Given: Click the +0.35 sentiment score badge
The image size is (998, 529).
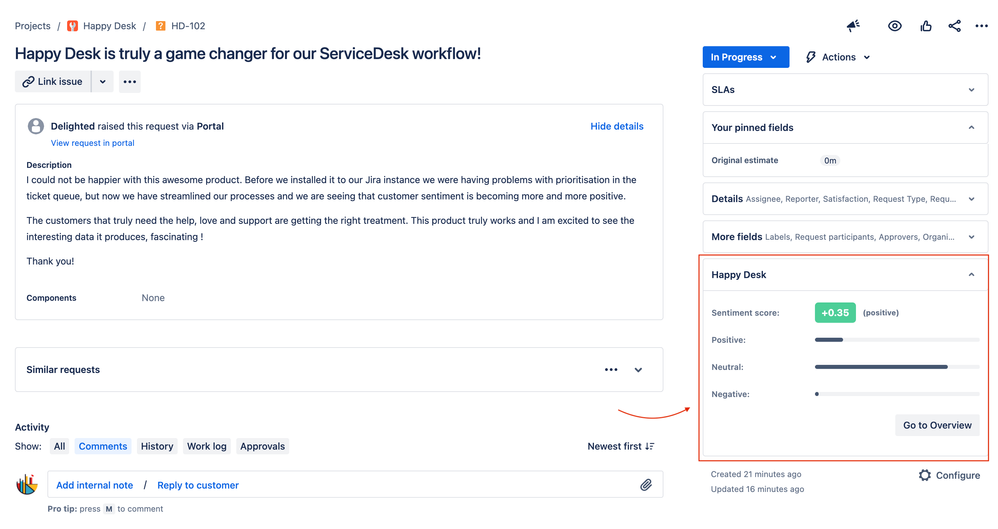Looking at the screenshot, I should (x=835, y=313).
